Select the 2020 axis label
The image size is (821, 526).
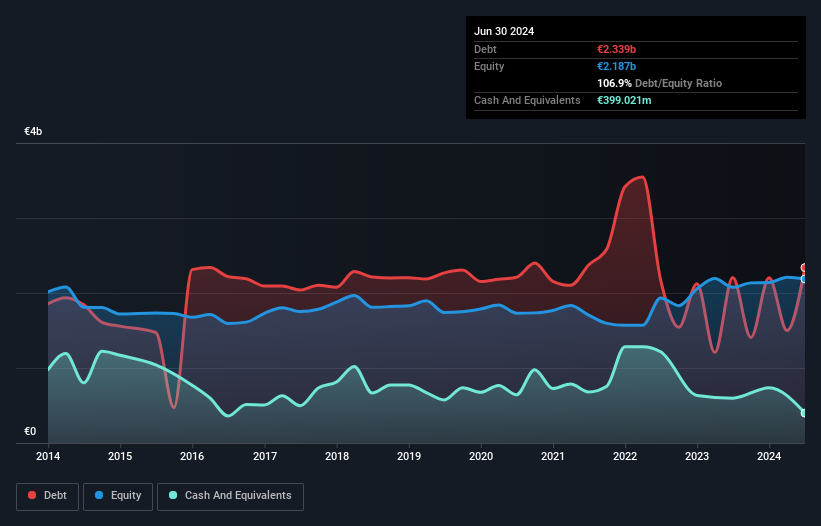[481, 456]
